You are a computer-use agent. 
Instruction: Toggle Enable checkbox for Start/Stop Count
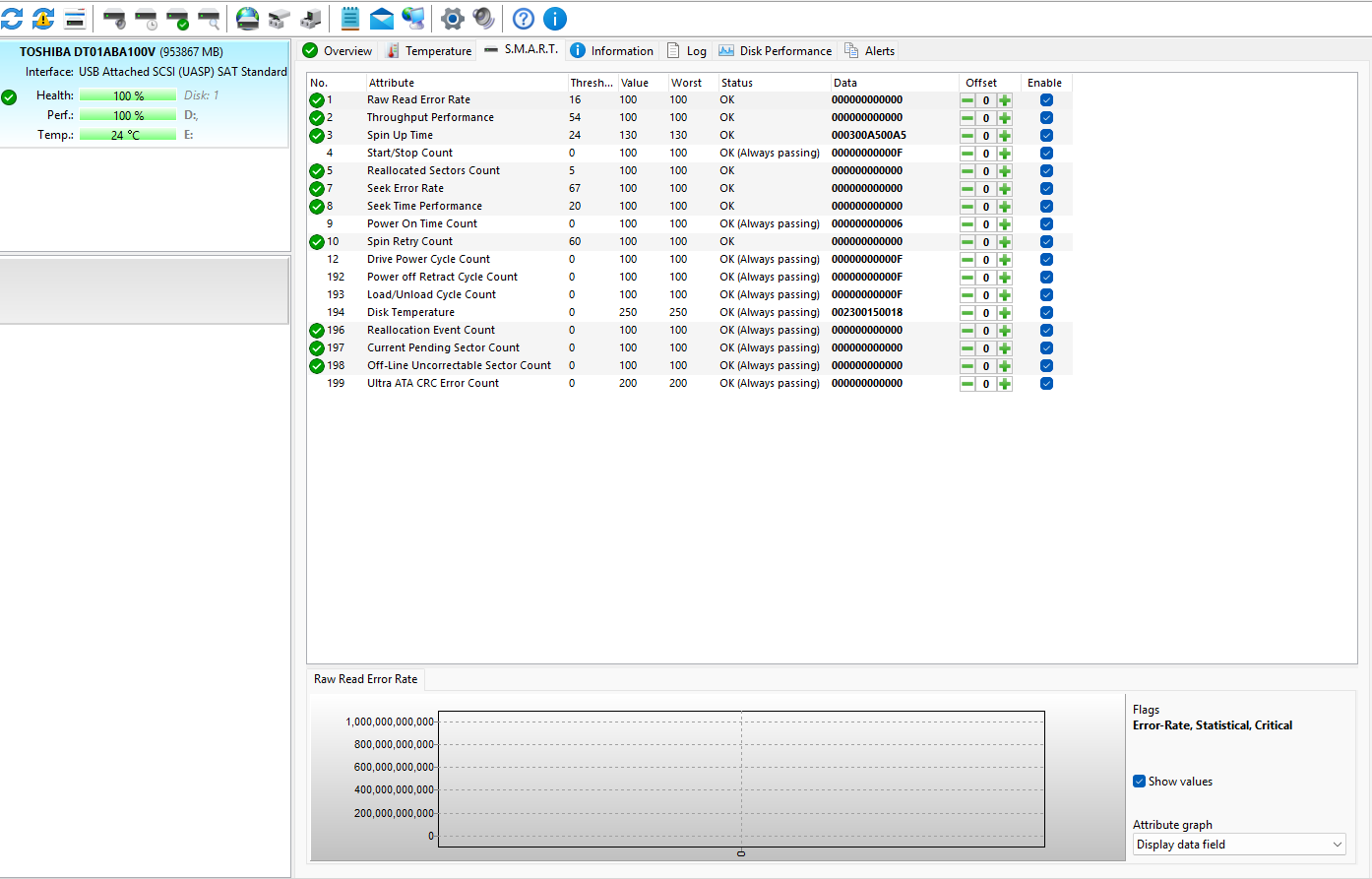coord(1046,154)
